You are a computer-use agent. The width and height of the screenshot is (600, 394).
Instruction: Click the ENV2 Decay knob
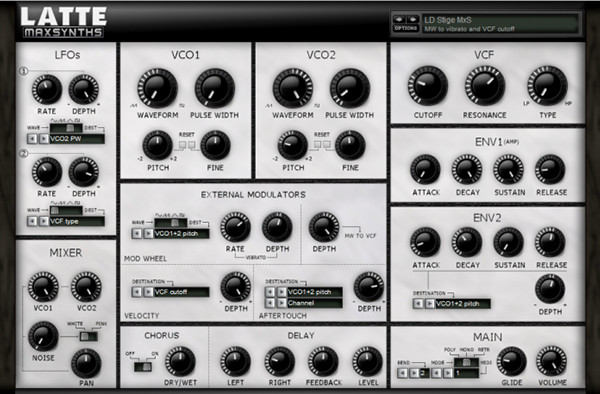click(467, 242)
